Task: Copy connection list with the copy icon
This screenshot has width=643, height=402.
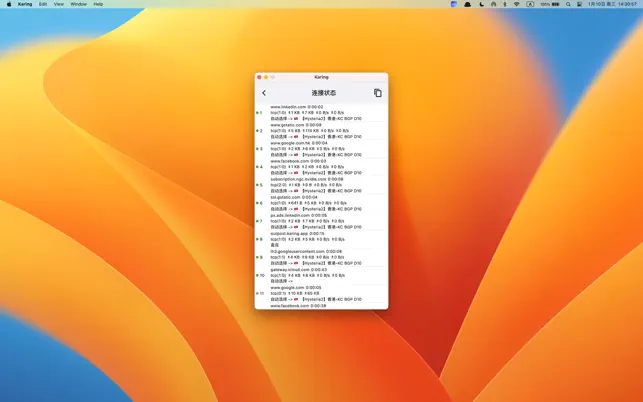Action: (378, 93)
